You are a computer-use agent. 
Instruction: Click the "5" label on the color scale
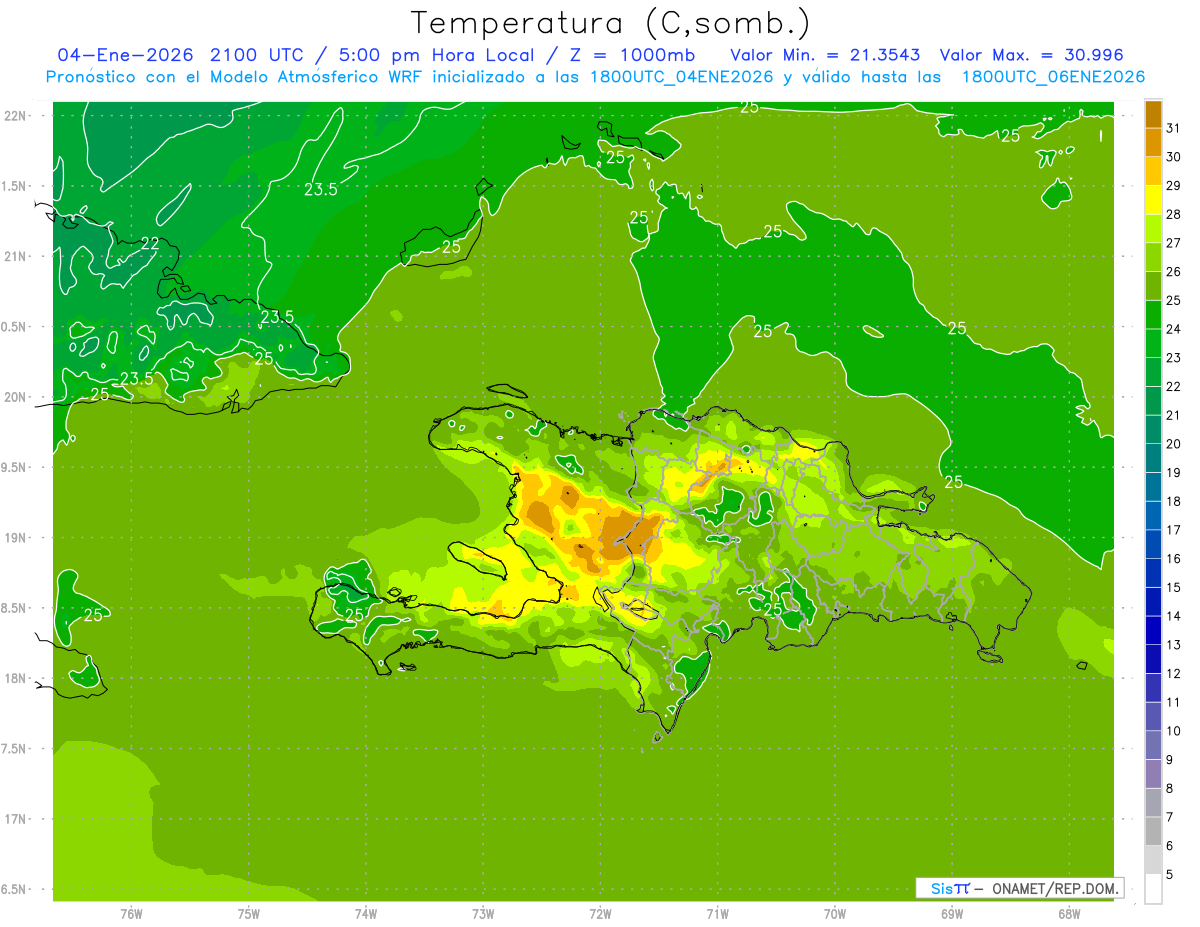(x=1170, y=874)
